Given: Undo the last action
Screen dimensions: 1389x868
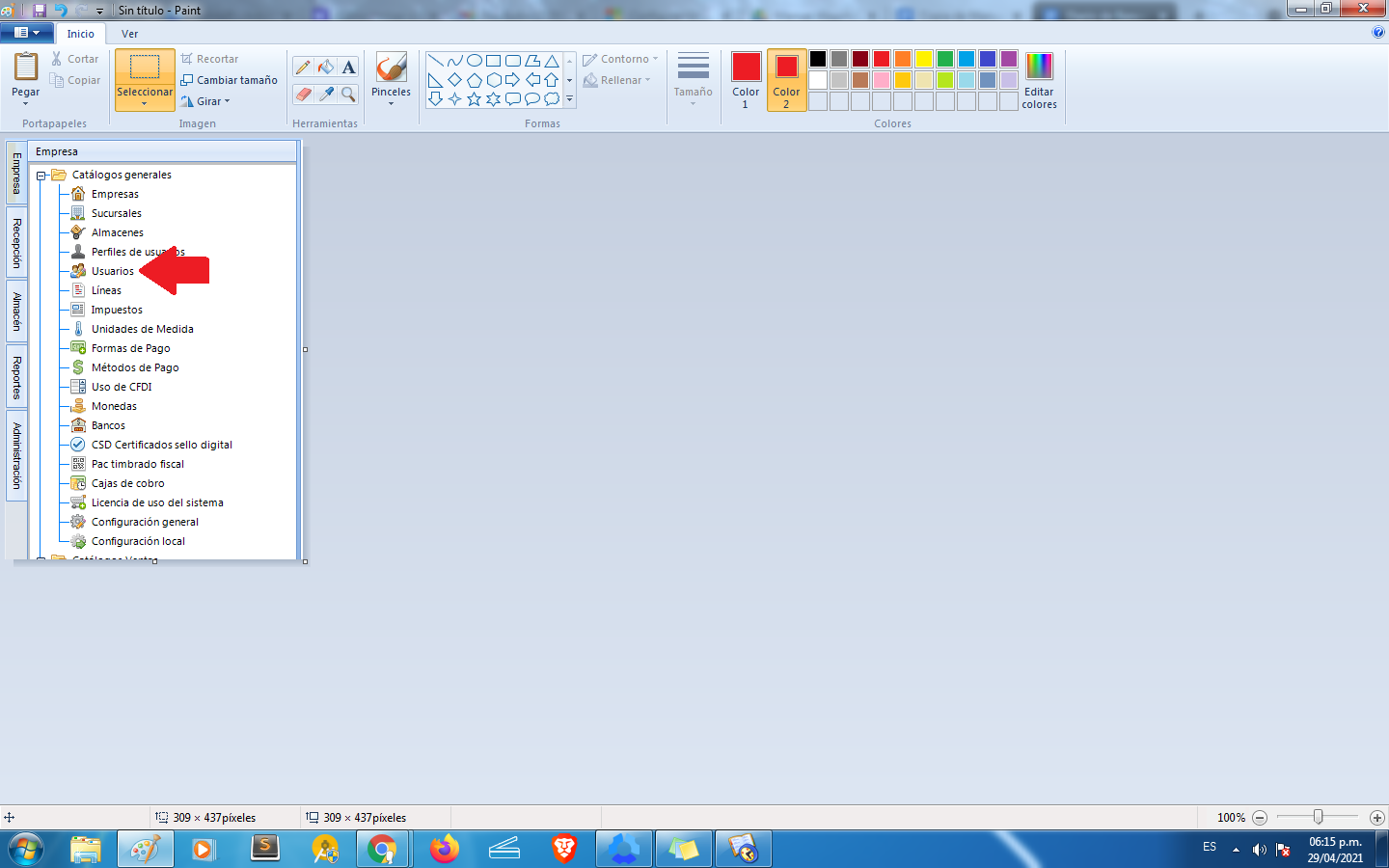Looking at the screenshot, I should point(61,11).
